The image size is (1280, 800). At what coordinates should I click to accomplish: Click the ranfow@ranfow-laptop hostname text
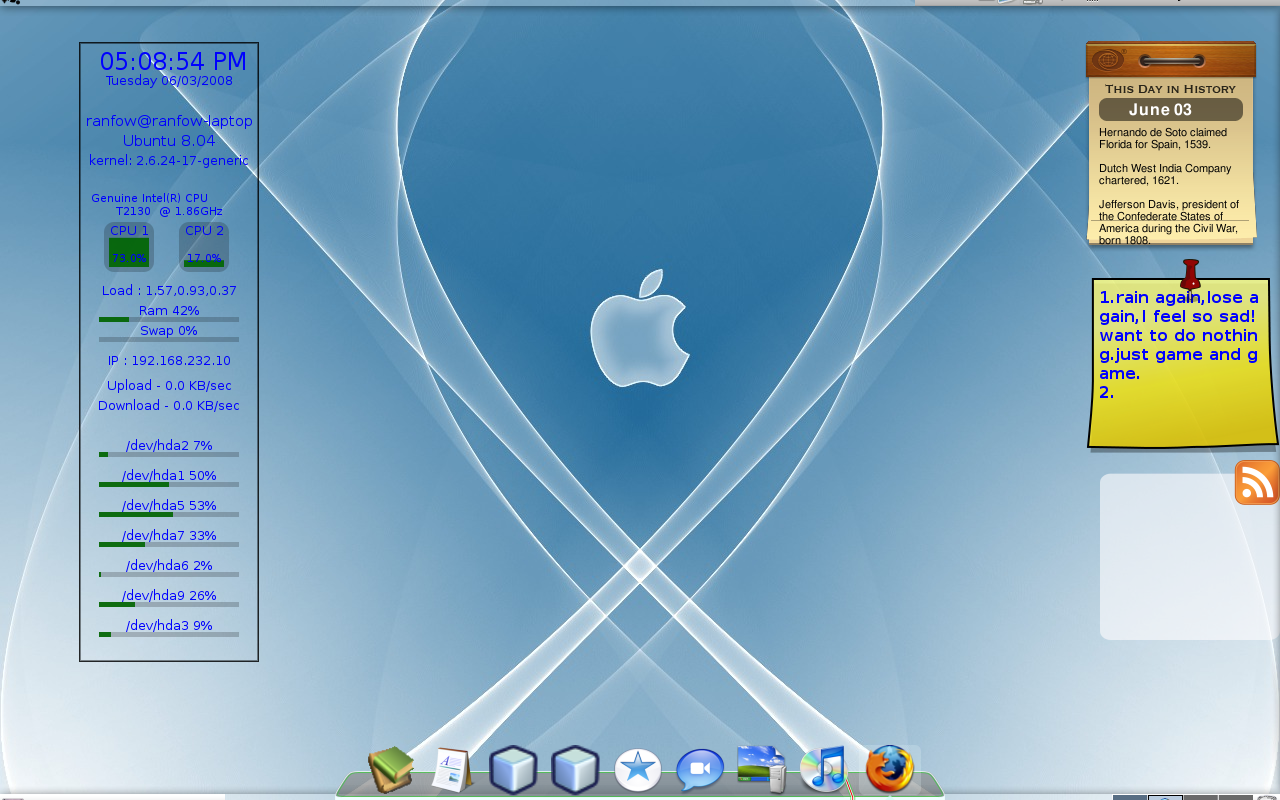(x=169, y=121)
